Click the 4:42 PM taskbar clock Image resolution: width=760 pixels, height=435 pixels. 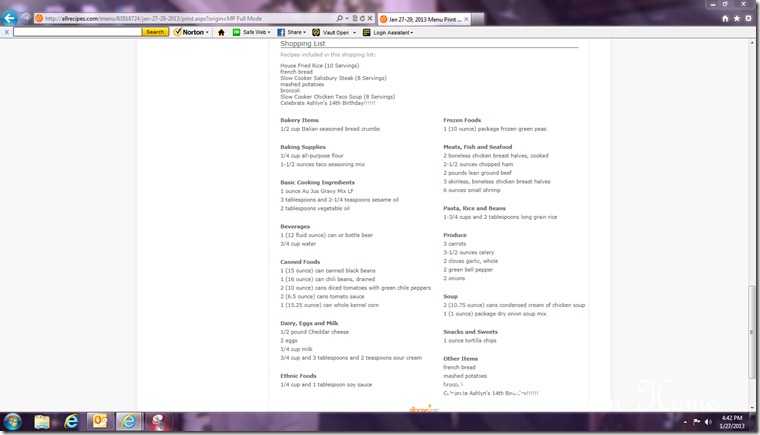click(x=732, y=422)
